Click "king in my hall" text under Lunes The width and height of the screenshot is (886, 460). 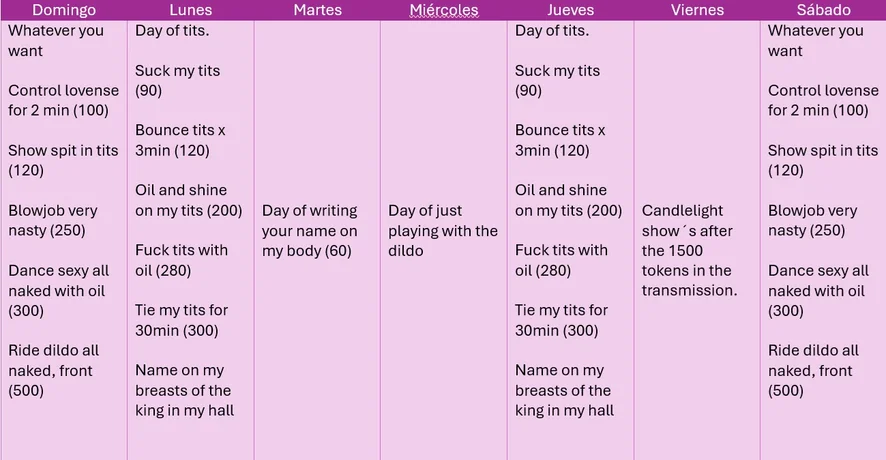click(x=182, y=410)
